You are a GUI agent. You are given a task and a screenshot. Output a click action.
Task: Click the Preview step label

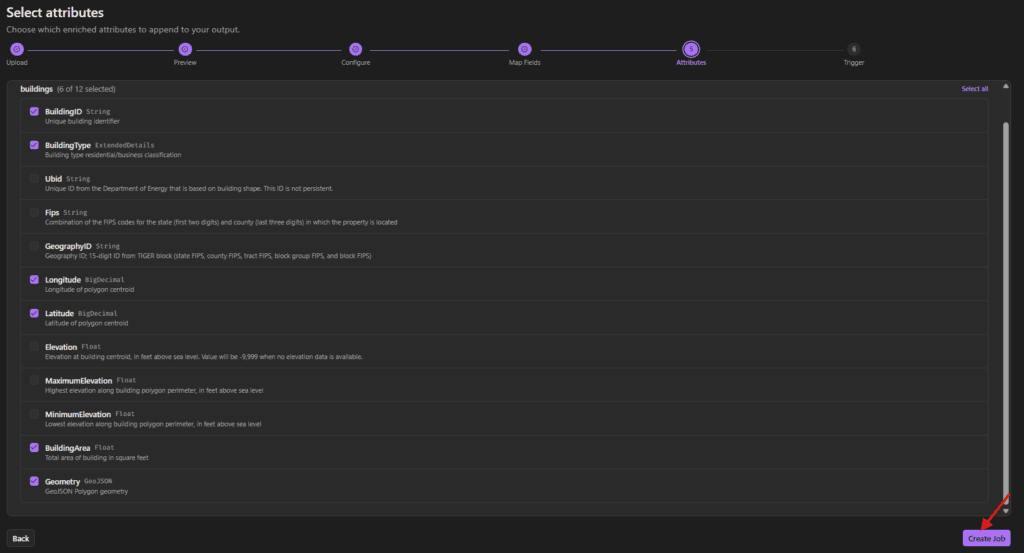click(185, 63)
